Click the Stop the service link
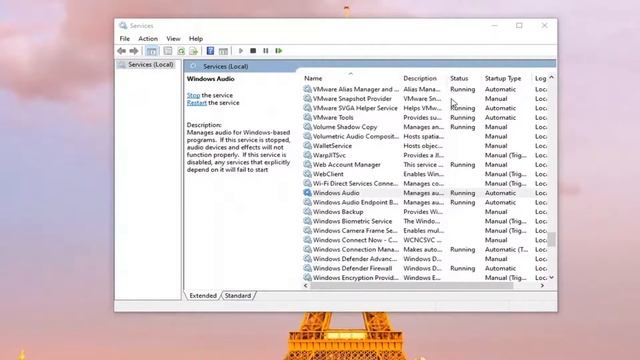Image resolution: width=640 pixels, height=360 pixels. (x=193, y=96)
